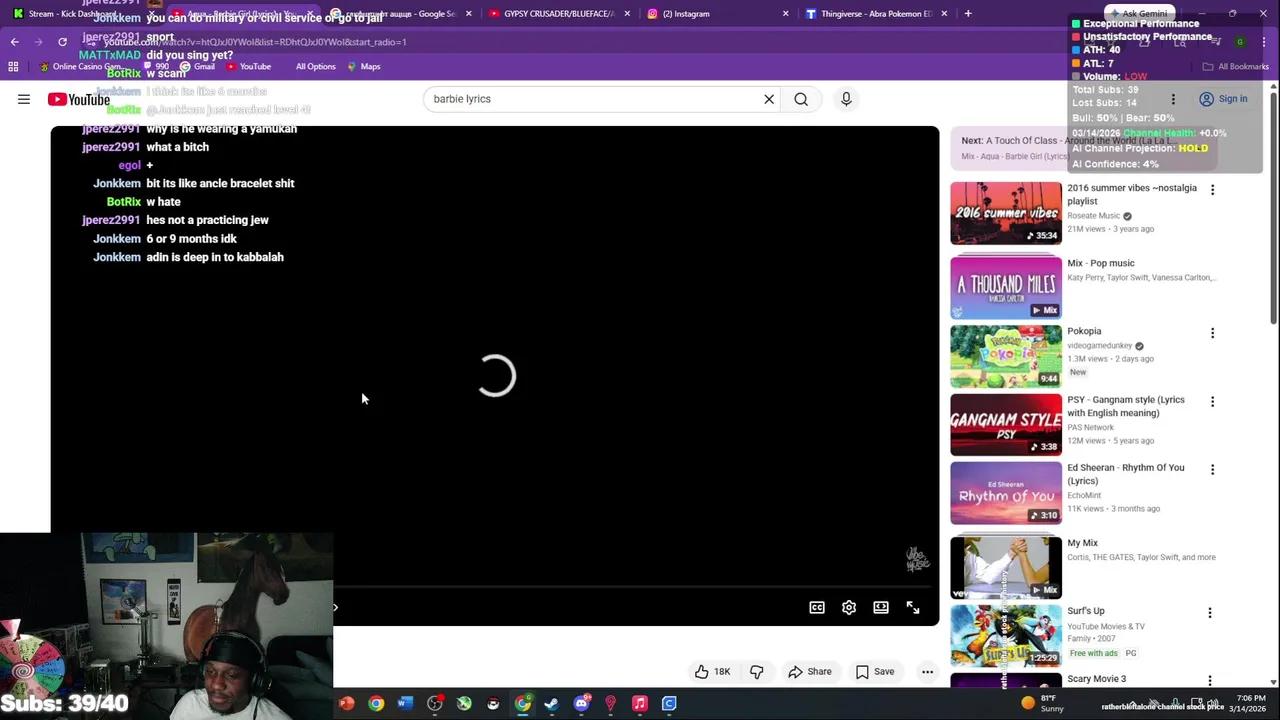Open the video player settings gear

tap(849, 607)
